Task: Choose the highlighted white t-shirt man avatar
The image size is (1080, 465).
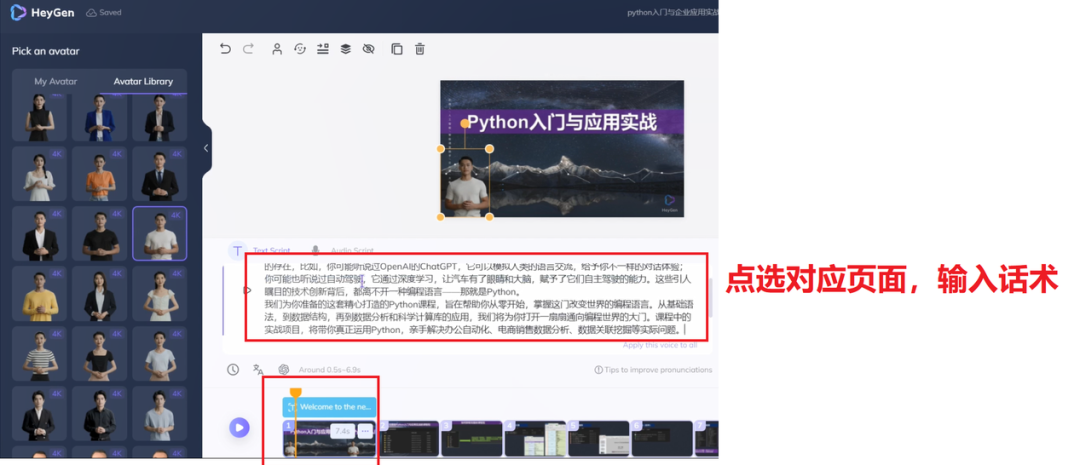Action: pyautogui.click(x=160, y=234)
